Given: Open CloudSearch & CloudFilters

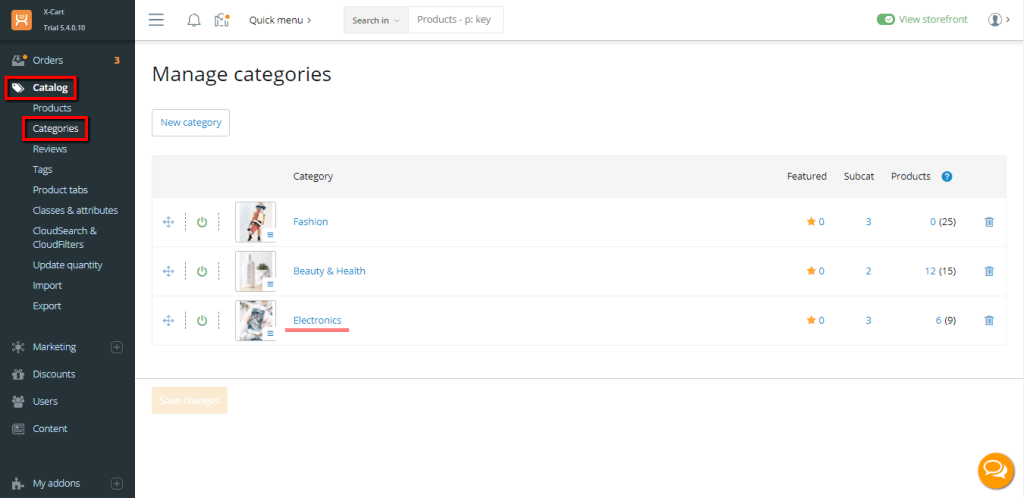Looking at the screenshot, I should (x=65, y=238).
